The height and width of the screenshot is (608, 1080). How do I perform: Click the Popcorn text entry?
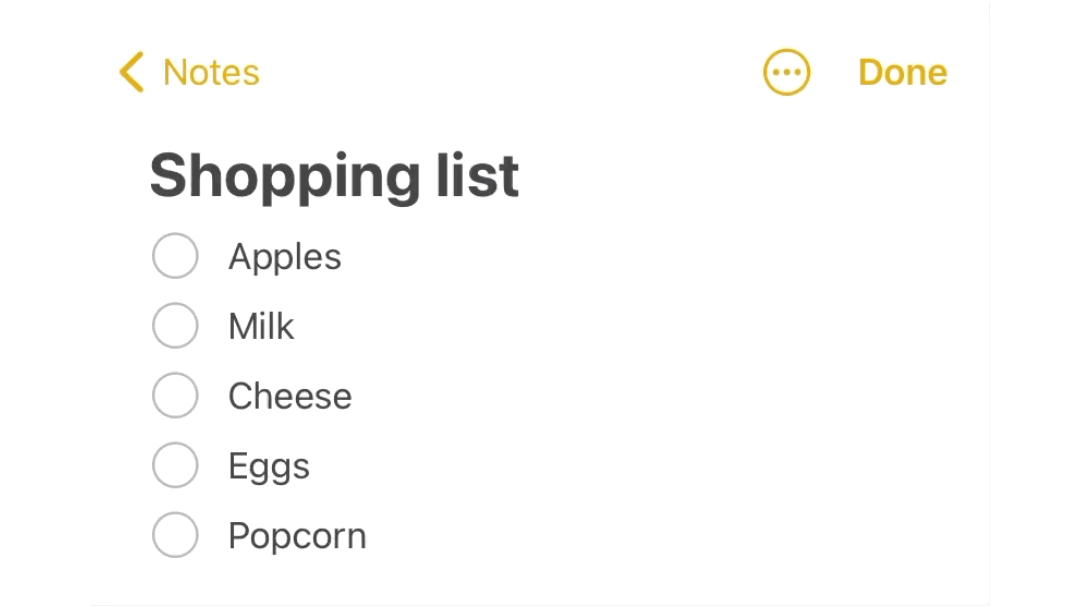pyautogui.click(x=297, y=537)
